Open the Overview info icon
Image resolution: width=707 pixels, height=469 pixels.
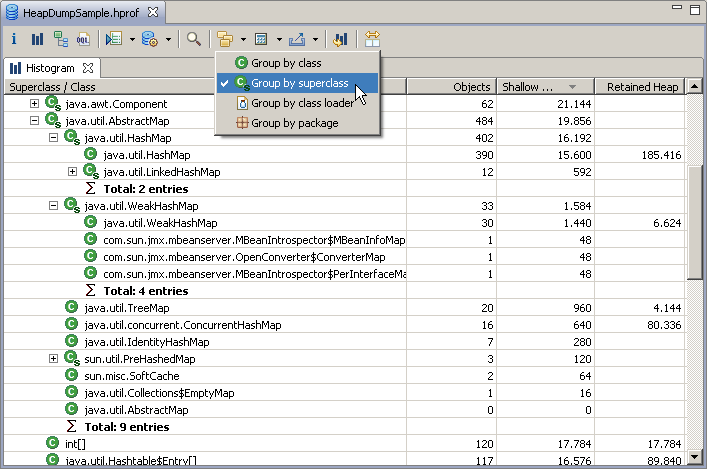(x=15, y=40)
